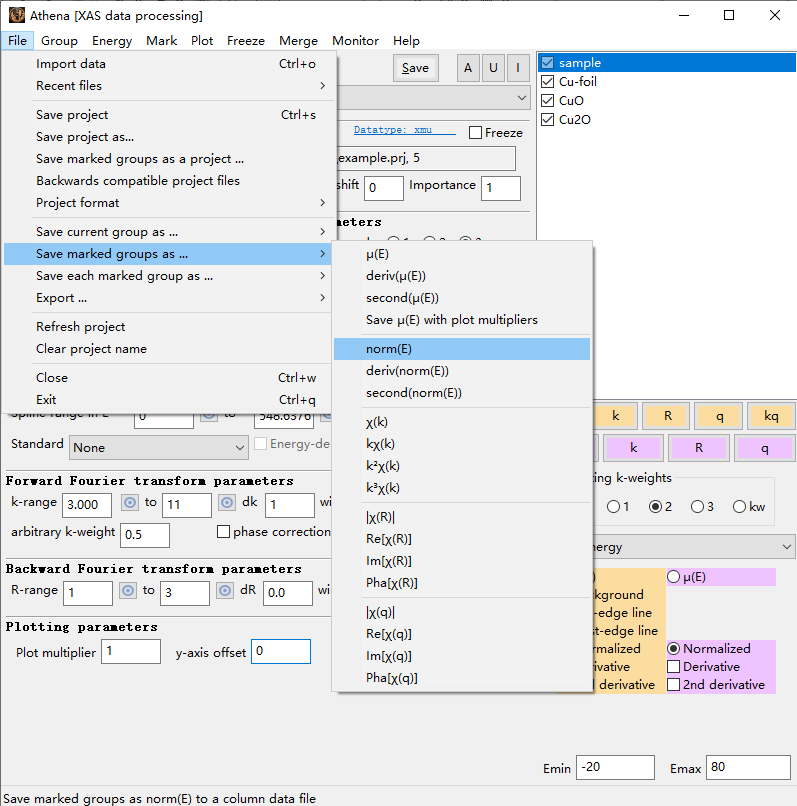Check the purple Derivative checkbox

point(674,667)
